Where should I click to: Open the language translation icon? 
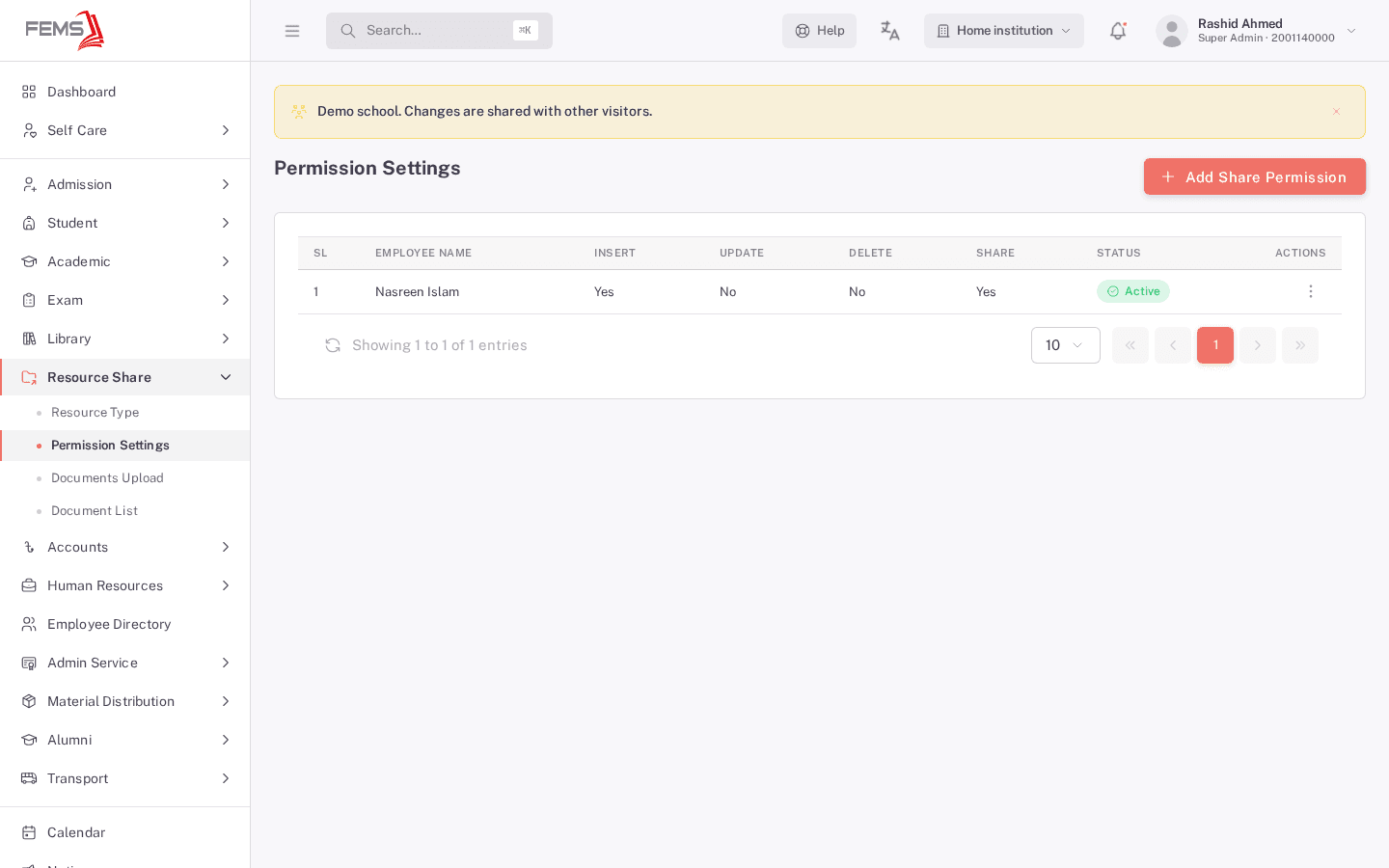pyautogui.click(x=889, y=31)
